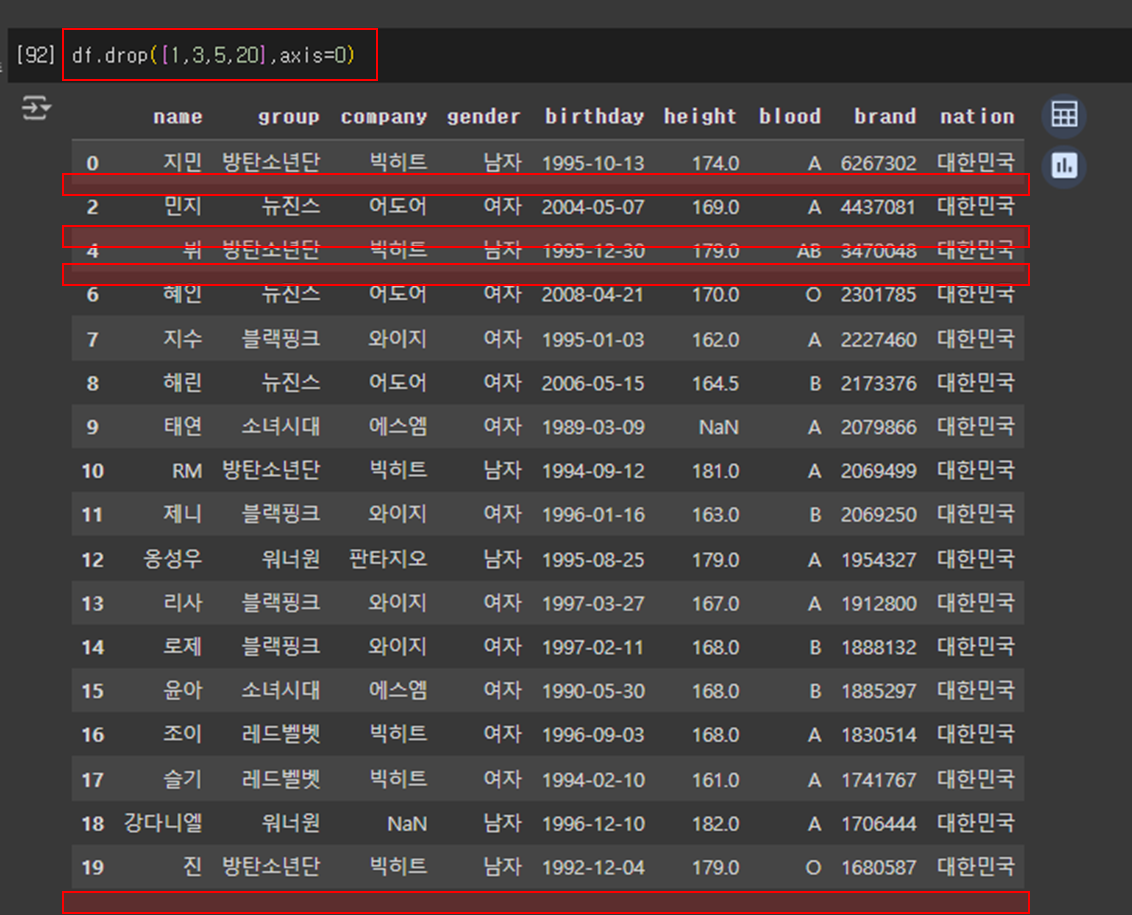Open the interactive table conversion icon

point(1064,116)
